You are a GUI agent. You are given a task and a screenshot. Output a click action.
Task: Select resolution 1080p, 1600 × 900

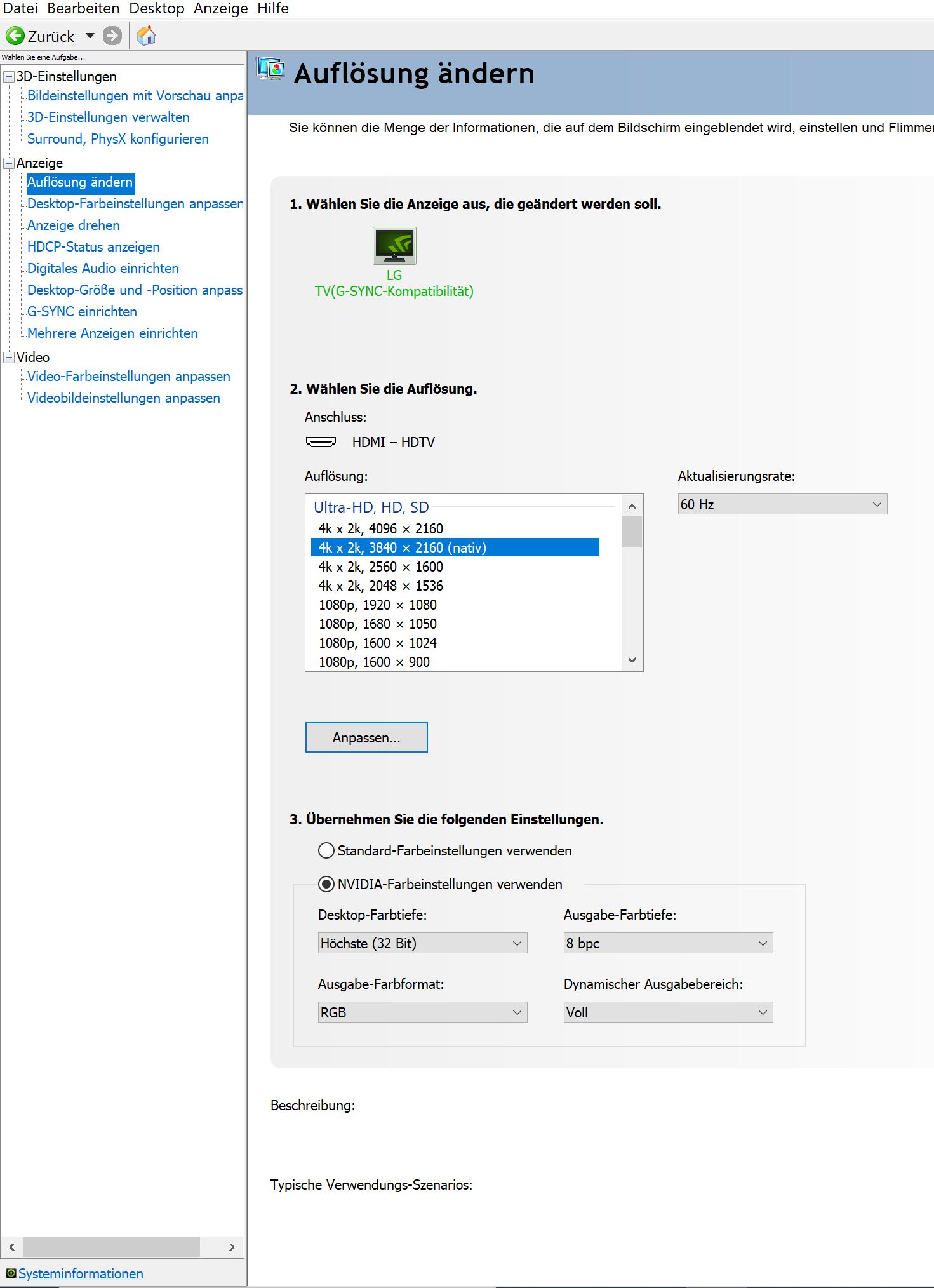pos(455,662)
